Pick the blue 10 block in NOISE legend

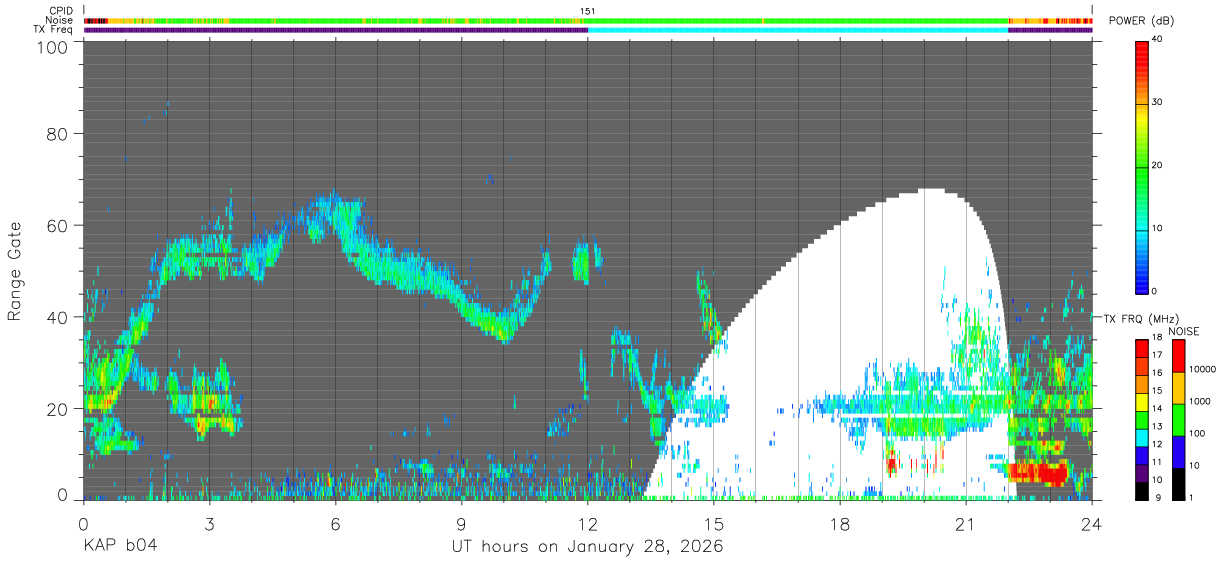tap(1178, 453)
